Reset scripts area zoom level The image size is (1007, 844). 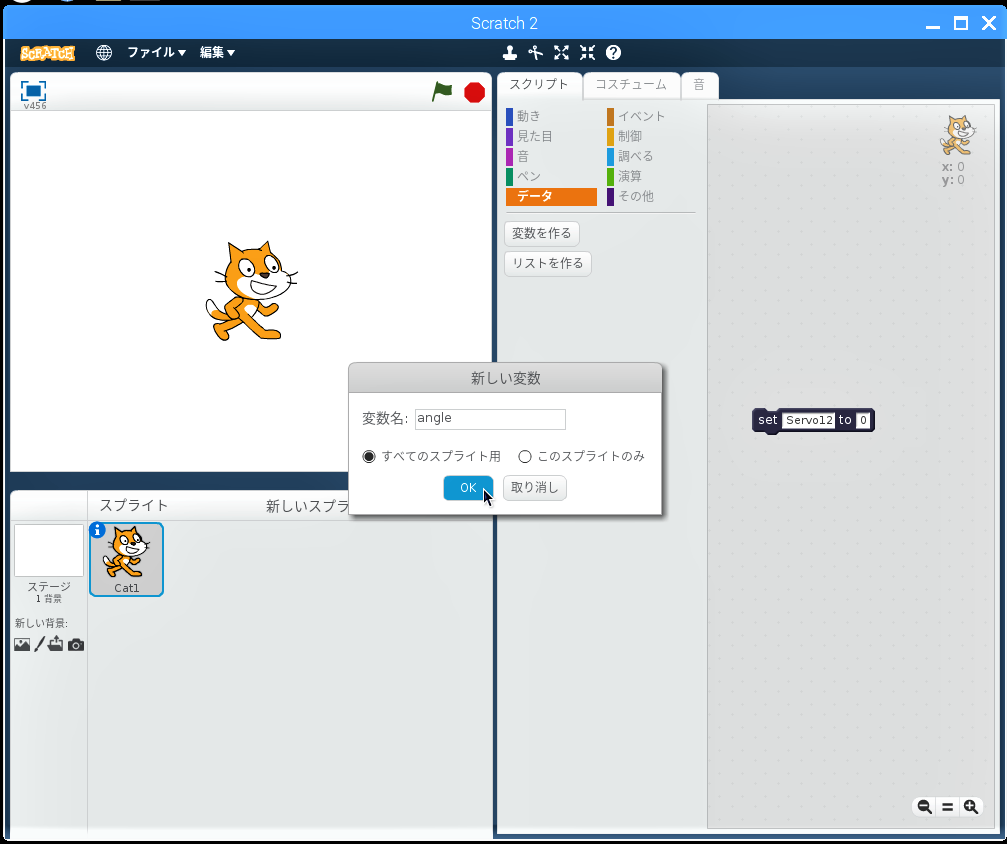(947, 807)
